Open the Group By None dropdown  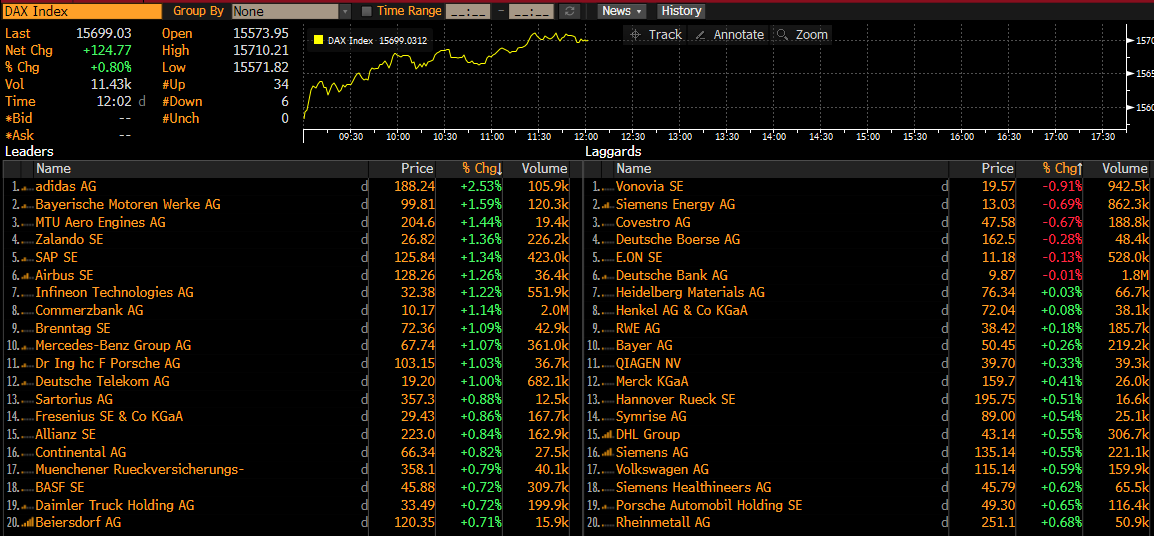pos(291,11)
